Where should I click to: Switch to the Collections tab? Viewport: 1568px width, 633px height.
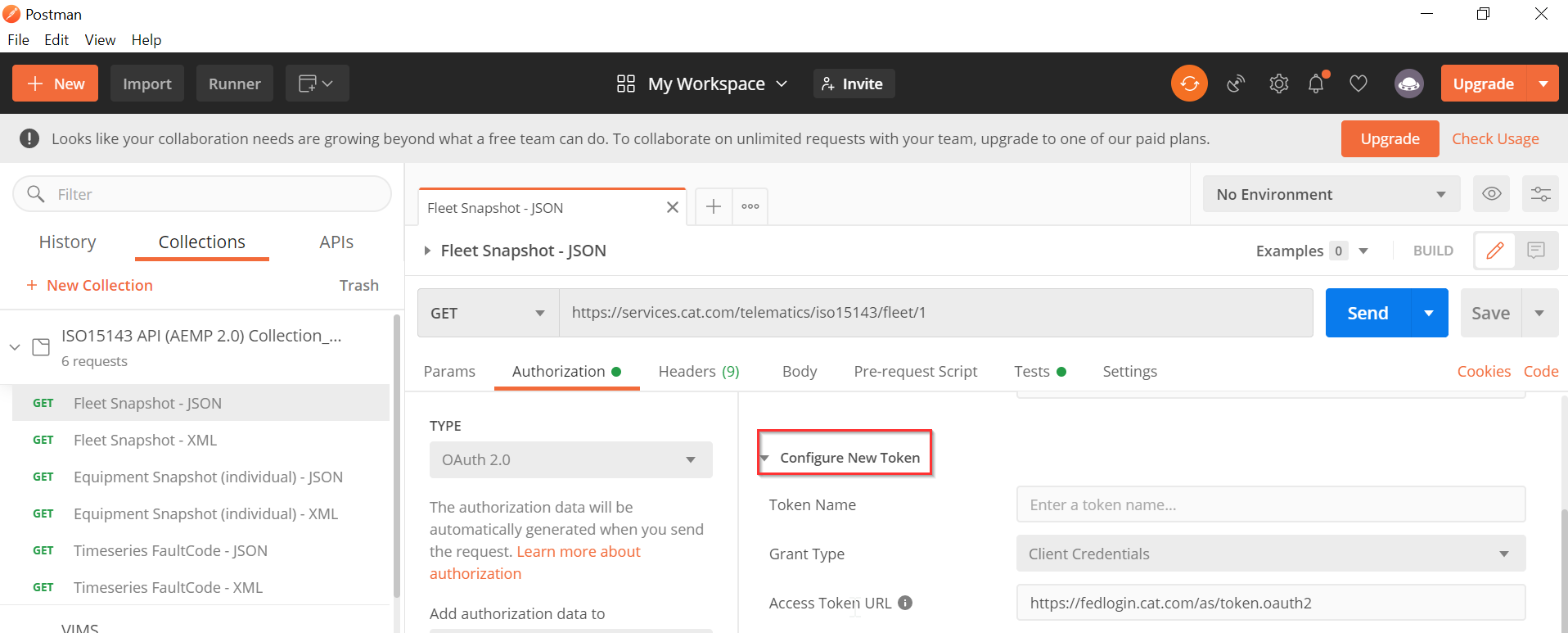click(x=202, y=242)
